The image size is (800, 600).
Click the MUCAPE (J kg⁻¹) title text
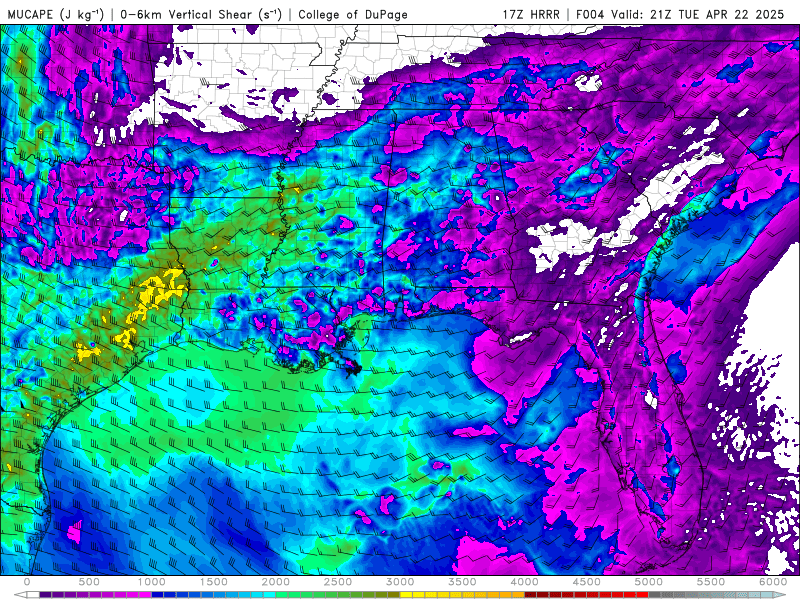point(56,14)
